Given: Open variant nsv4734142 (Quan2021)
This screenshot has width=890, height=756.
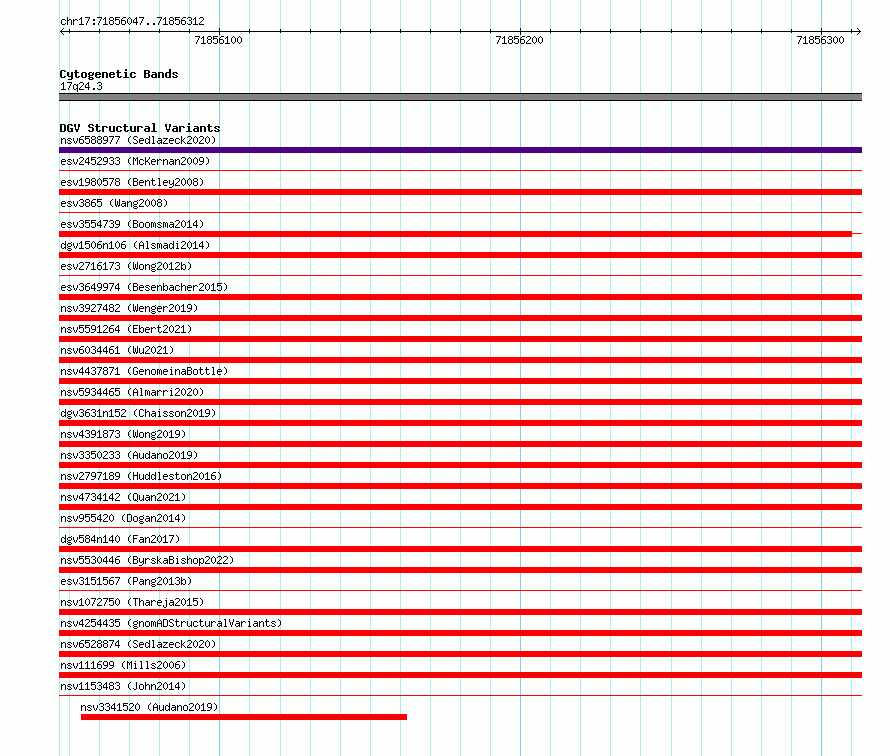Looking at the screenshot, I should point(123,497).
